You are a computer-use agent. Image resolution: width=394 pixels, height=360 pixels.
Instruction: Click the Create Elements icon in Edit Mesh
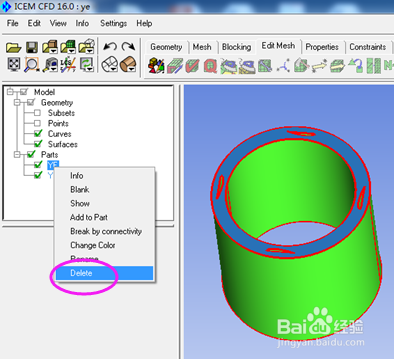click(x=156, y=65)
